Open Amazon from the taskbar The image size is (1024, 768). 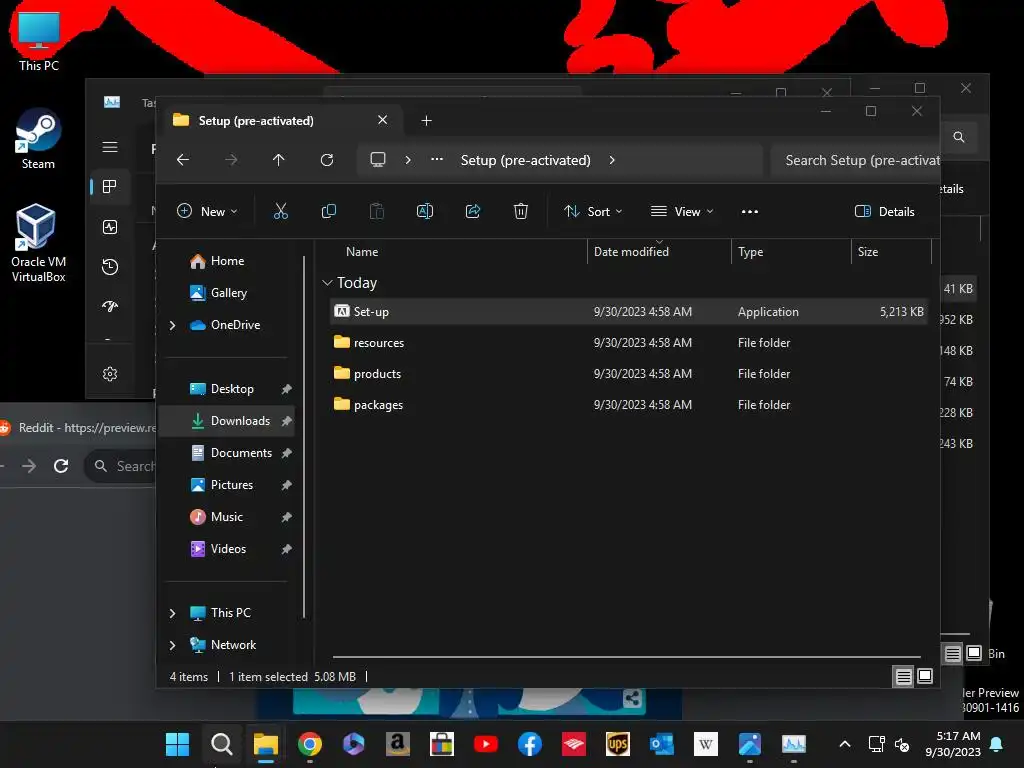[398, 744]
